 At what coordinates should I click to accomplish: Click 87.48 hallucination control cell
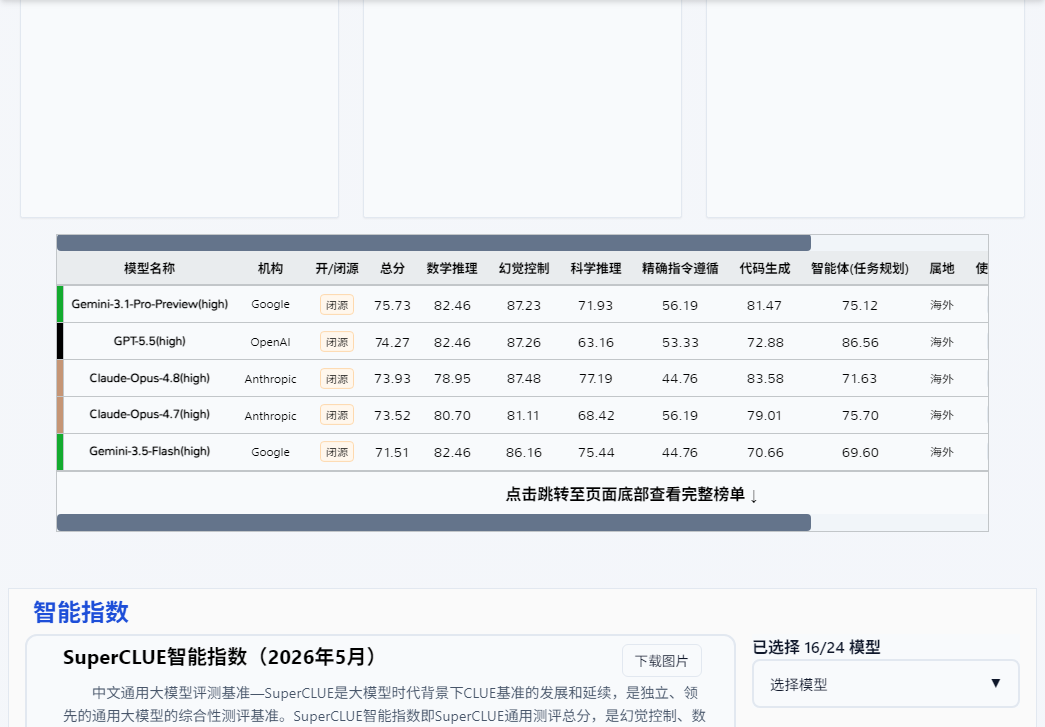[x=524, y=378]
